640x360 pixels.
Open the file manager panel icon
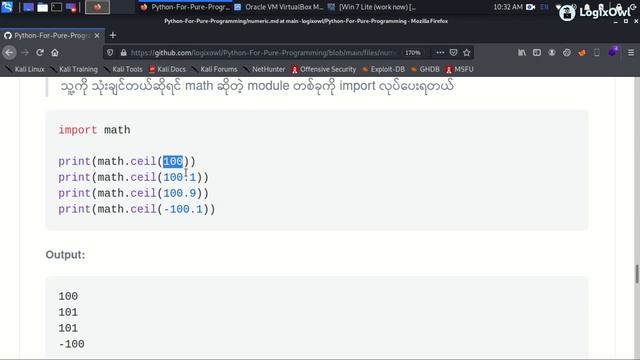(x=42, y=7)
